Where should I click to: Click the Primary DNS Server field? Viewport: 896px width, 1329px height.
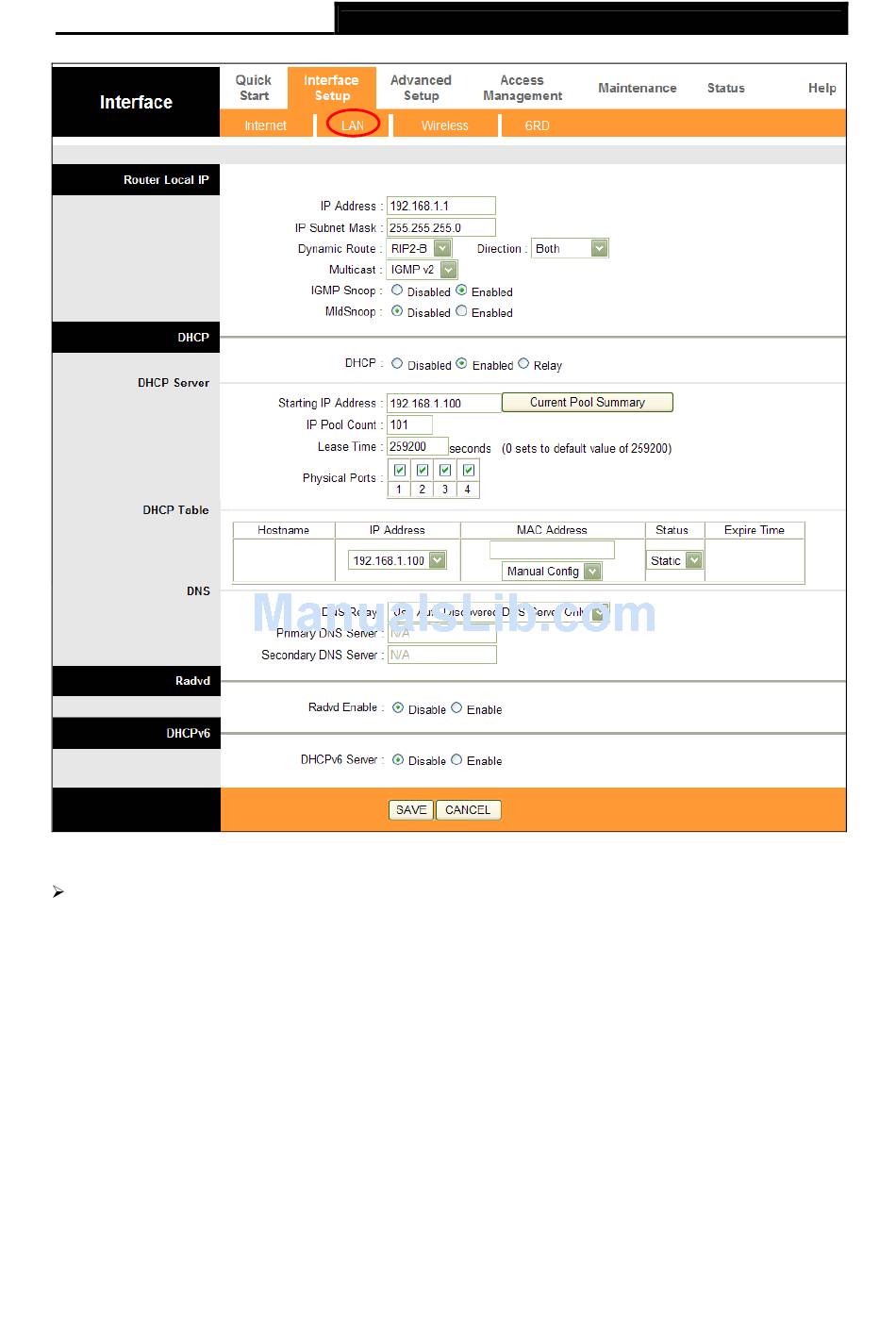441,634
